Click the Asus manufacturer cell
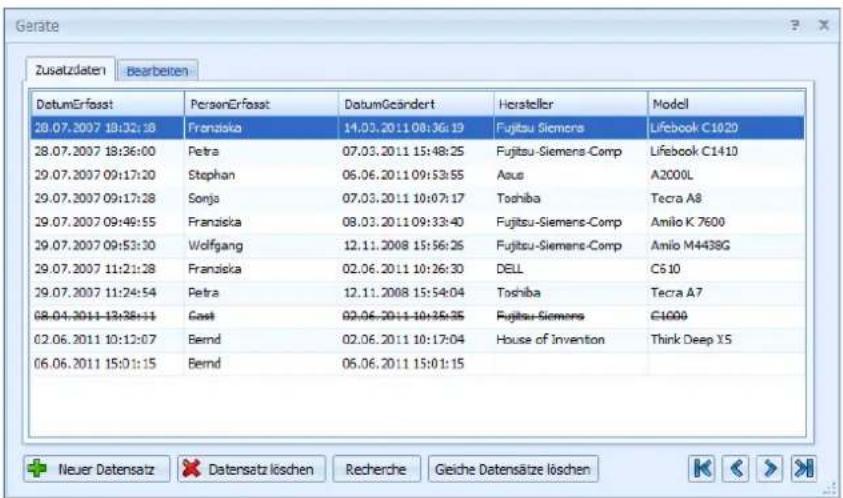The image size is (843, 498). pos(570,175)
